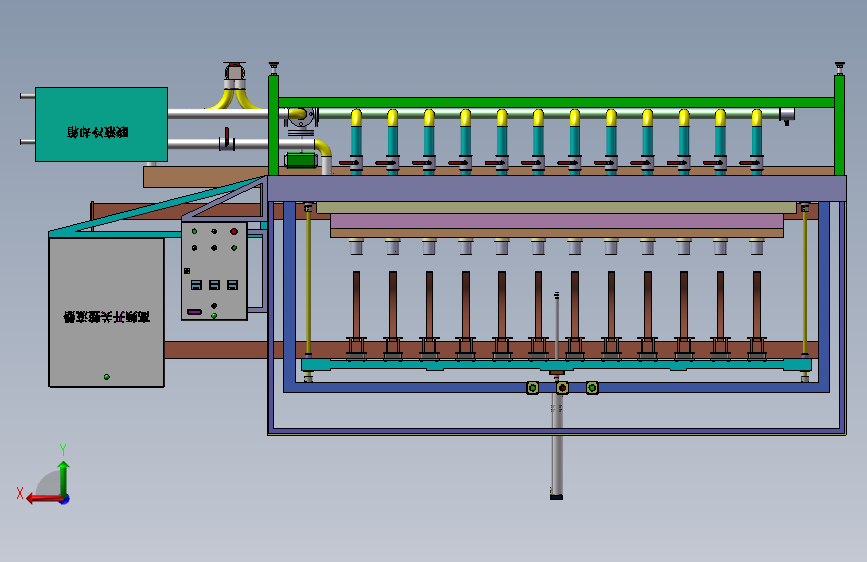Screen dimensions: 867x562
Task: Select the pink plate under the top beam
Action: click(557, 221)
